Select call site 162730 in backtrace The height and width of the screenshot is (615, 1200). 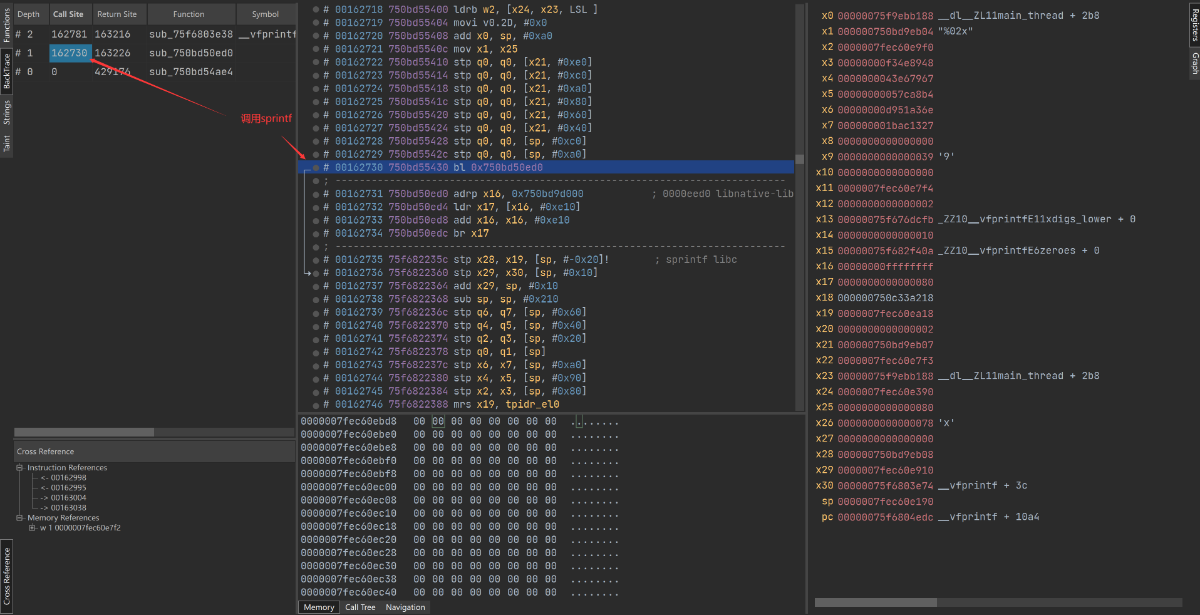(x=69, y=52)
